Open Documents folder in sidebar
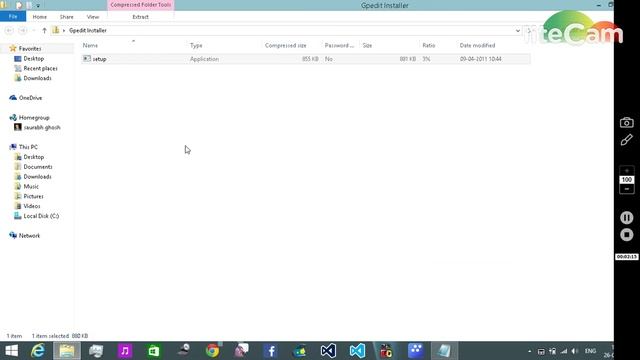The width and height of the screenshot is (640, 360). (38, 167)
